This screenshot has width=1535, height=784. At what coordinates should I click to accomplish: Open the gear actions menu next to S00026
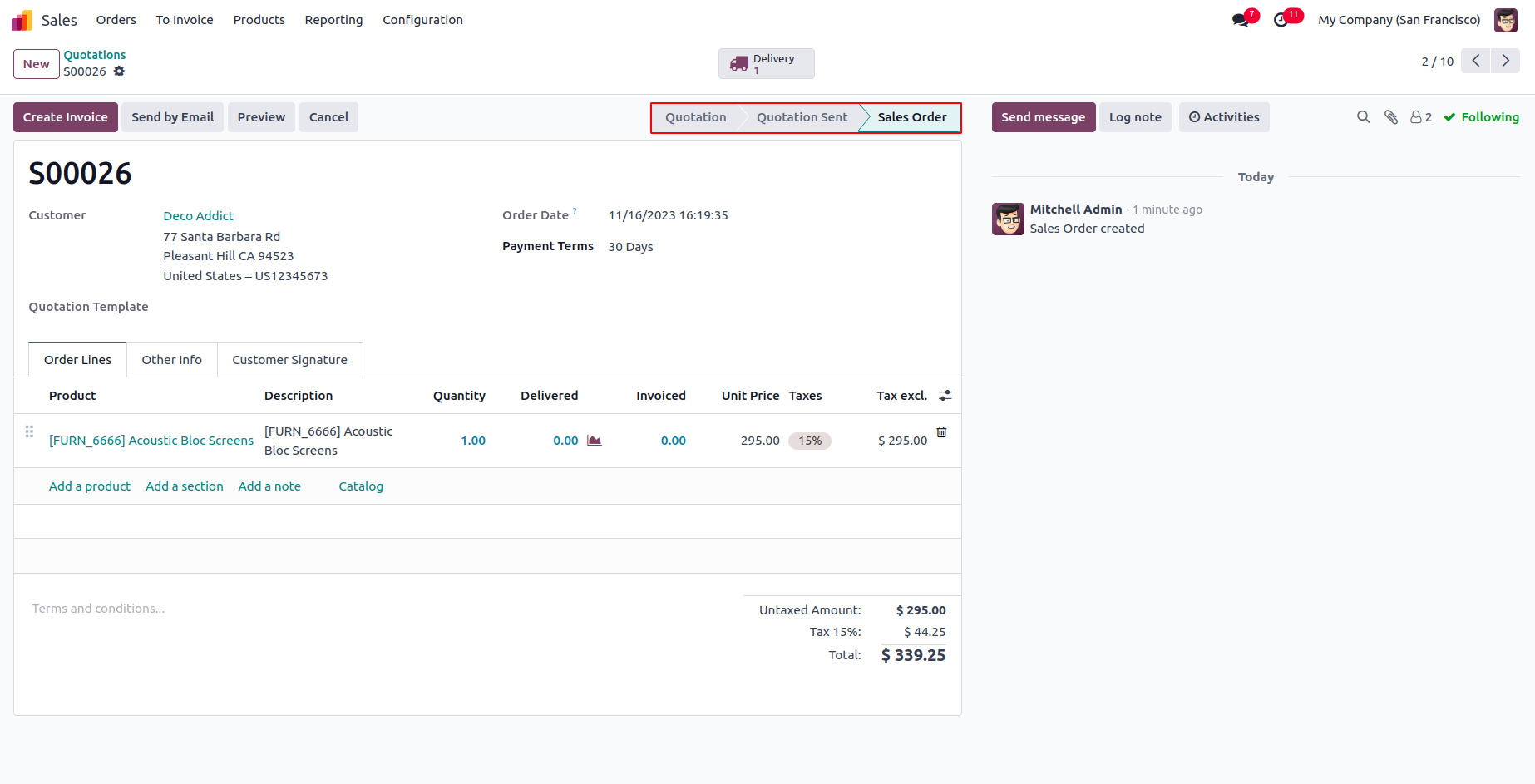[119, 71]
